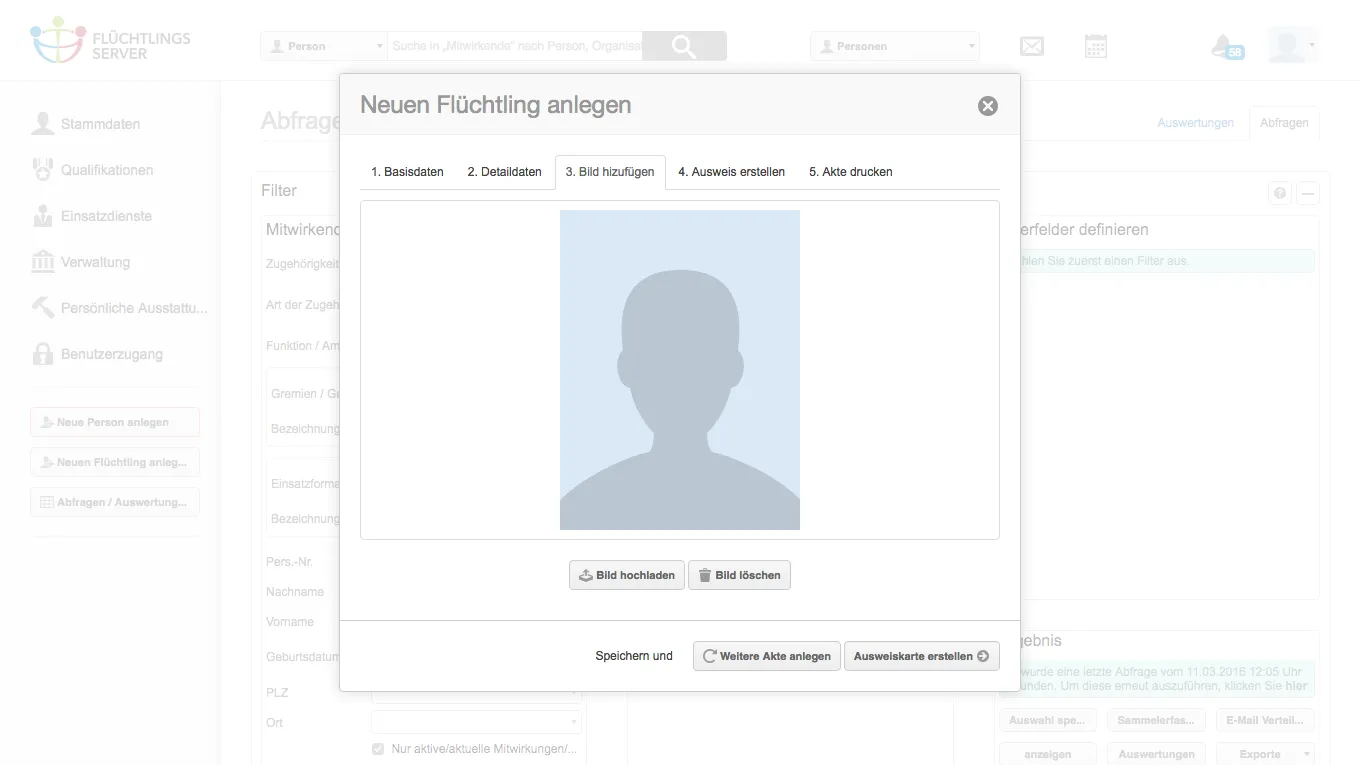
Task: Click the Flüchtlings Server logo
Action: click(110, 40)
